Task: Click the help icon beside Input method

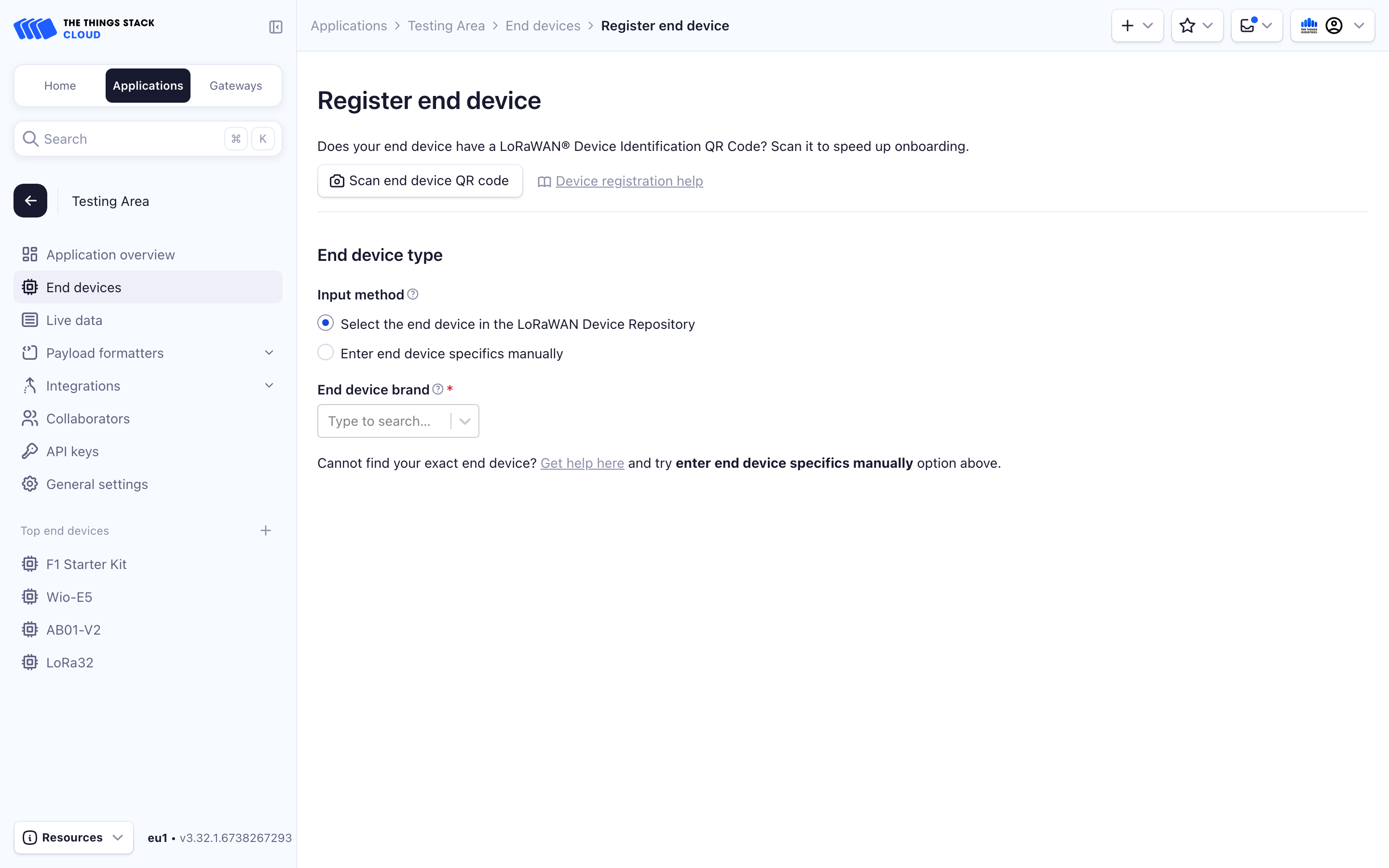Action: point(413,294)
